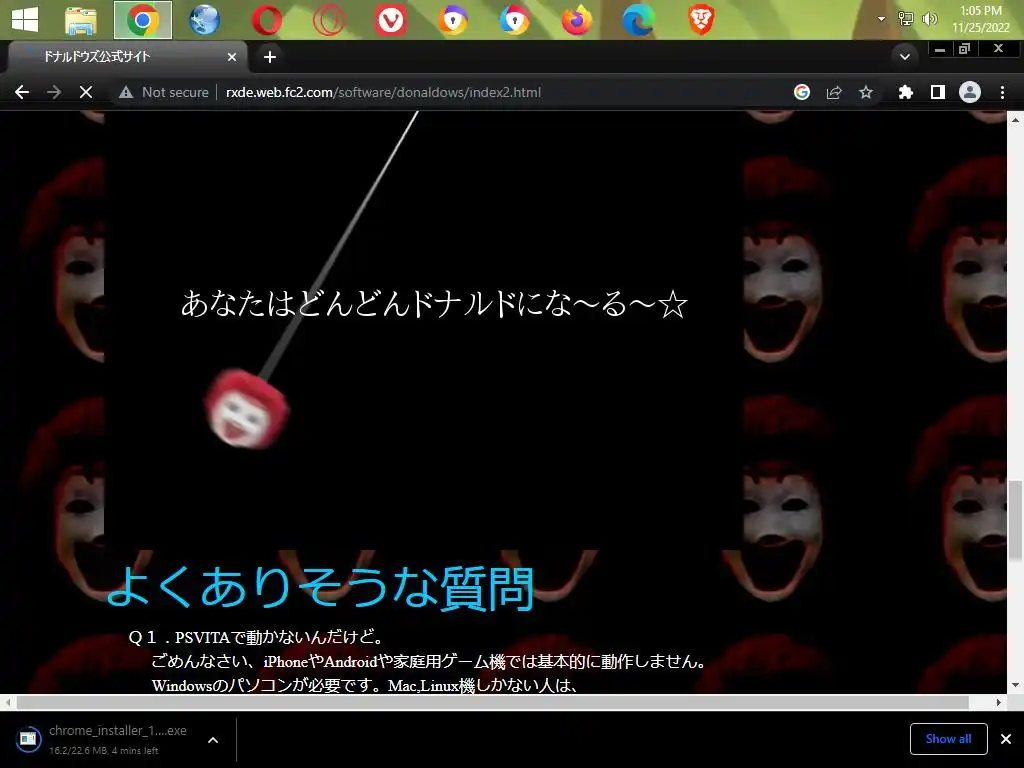
Task: Click the よくありそうな質問 heading
Action: click(x=321, y=588)
